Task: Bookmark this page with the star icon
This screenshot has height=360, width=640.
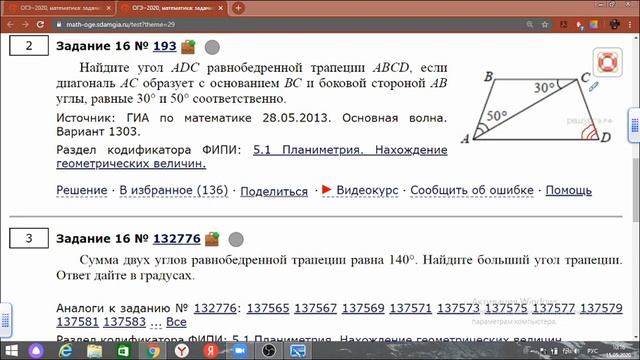Action: (544, 24)
